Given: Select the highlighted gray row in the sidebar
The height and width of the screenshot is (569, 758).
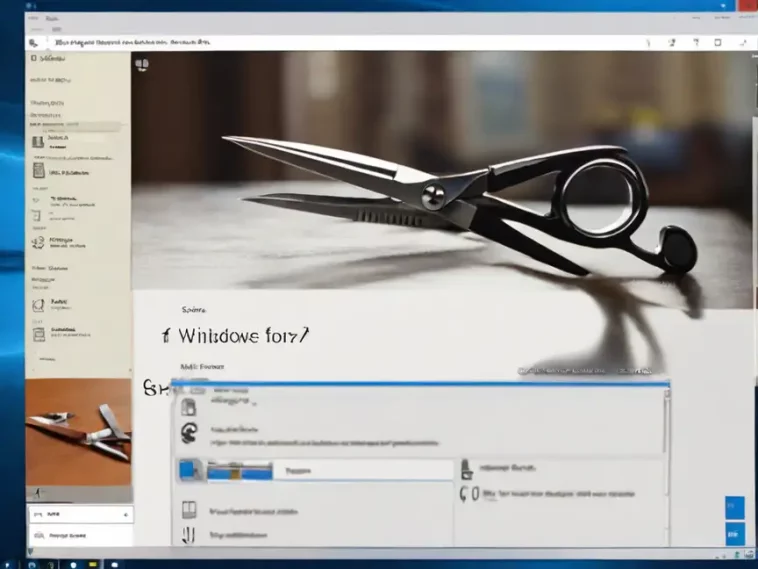Looking at the screenshot, I should [x=75, y=126].
